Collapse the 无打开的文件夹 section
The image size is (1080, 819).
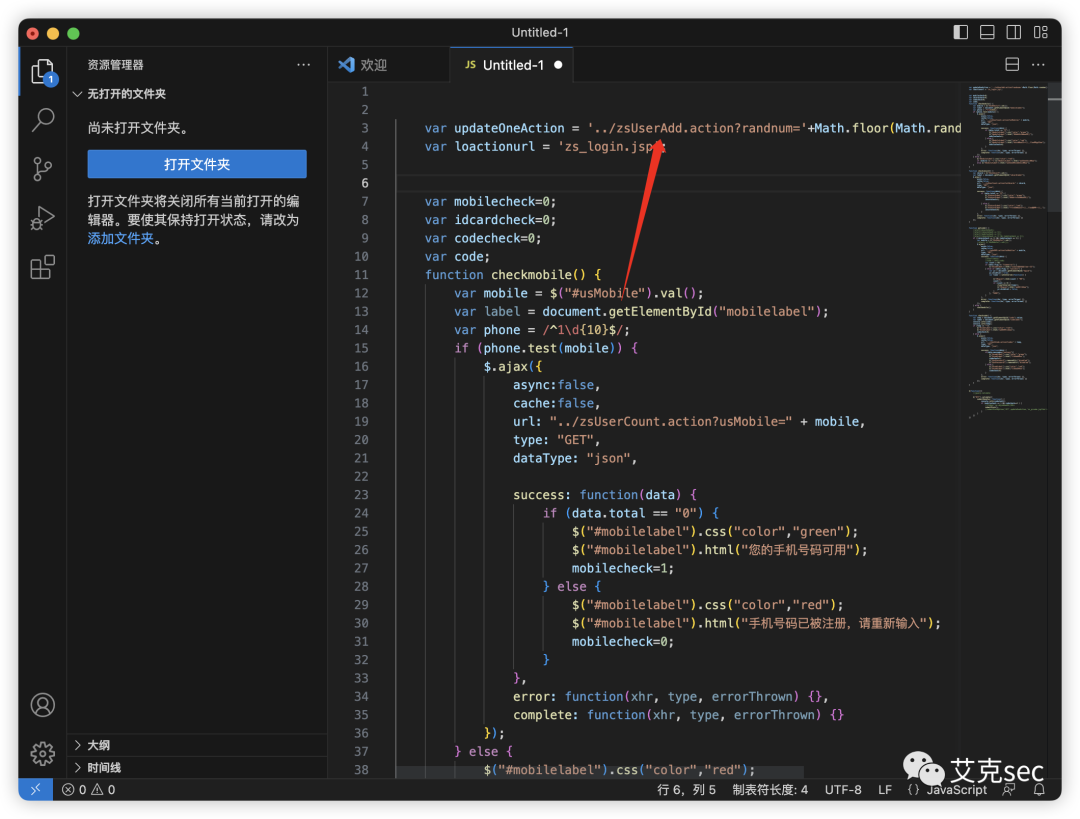click(126, 94)
